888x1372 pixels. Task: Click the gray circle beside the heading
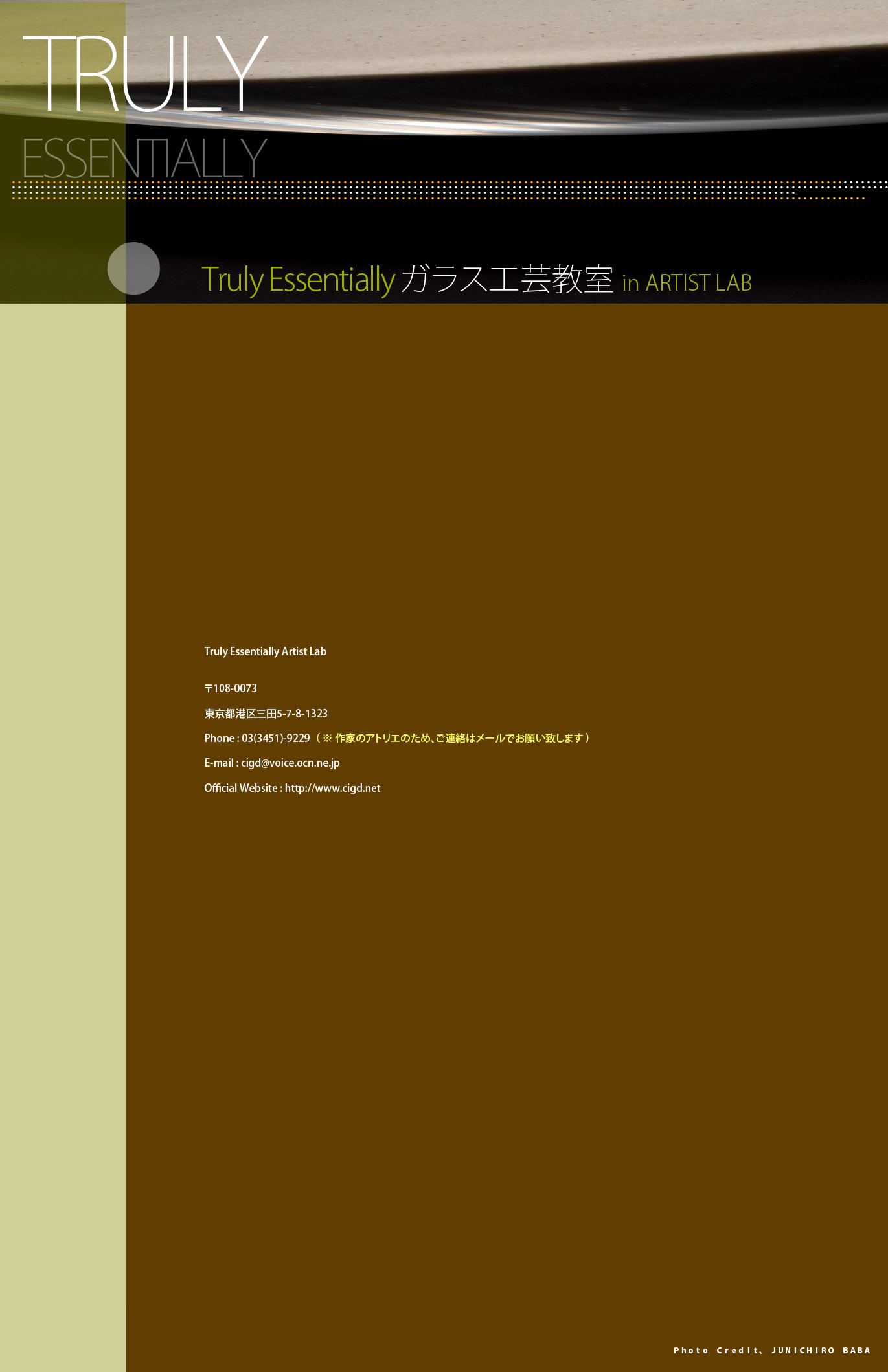click(x=133, y=268)
